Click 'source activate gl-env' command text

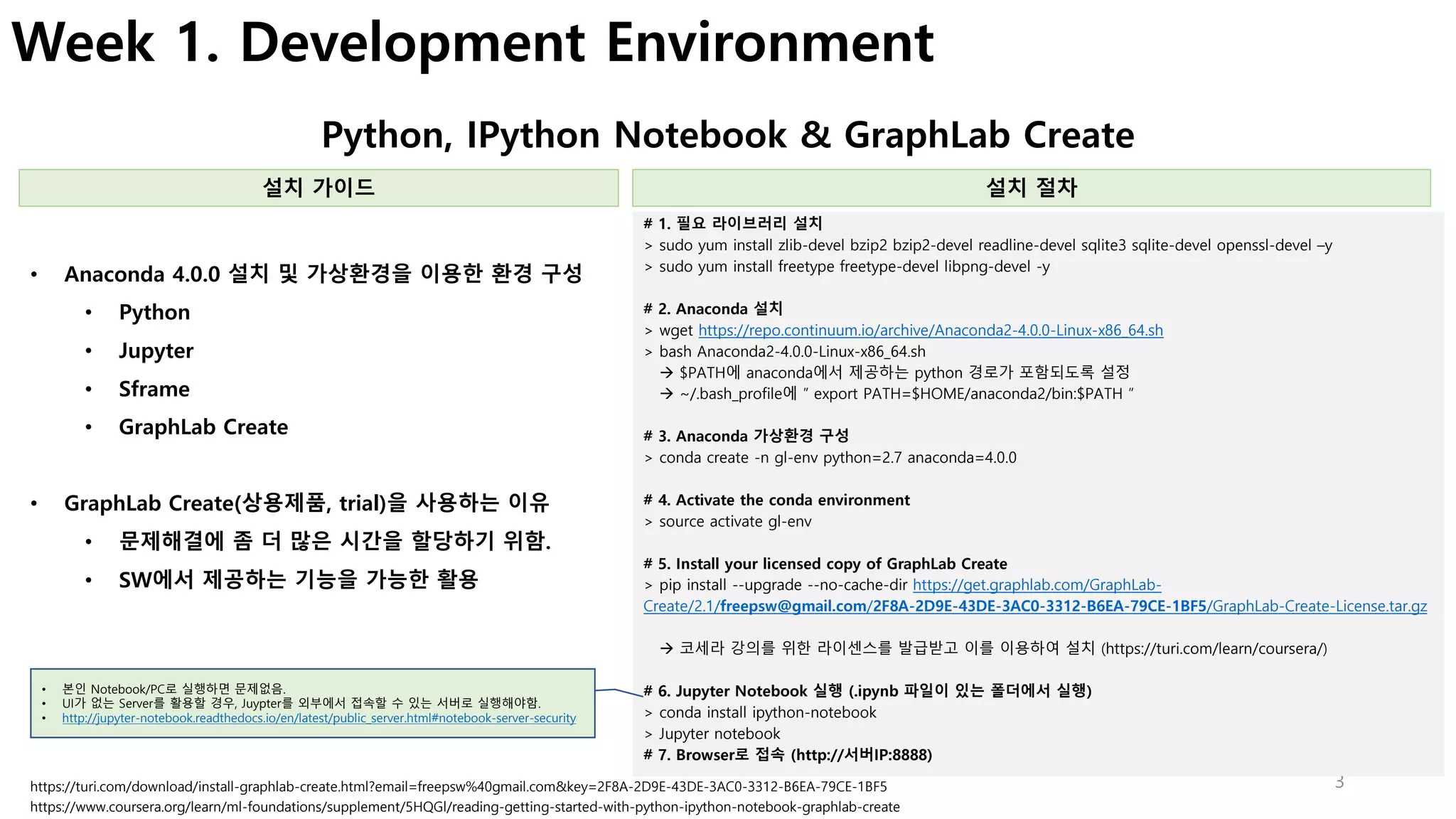734,522
